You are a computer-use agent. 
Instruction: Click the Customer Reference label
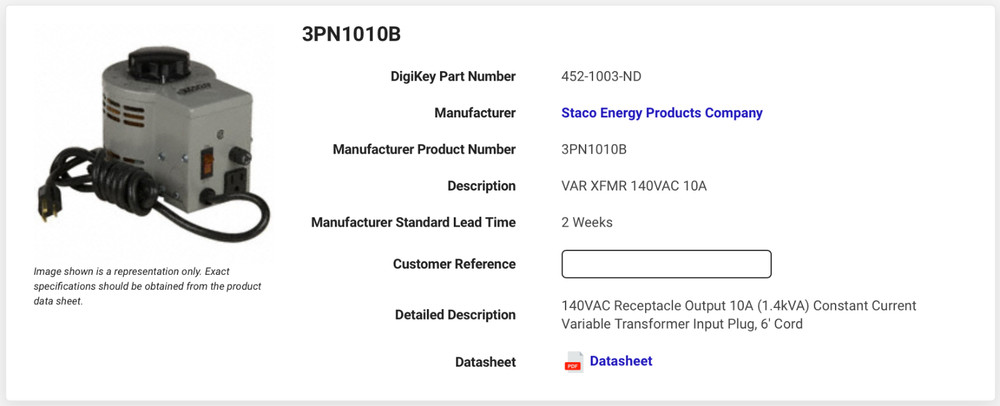pos(454,264)
